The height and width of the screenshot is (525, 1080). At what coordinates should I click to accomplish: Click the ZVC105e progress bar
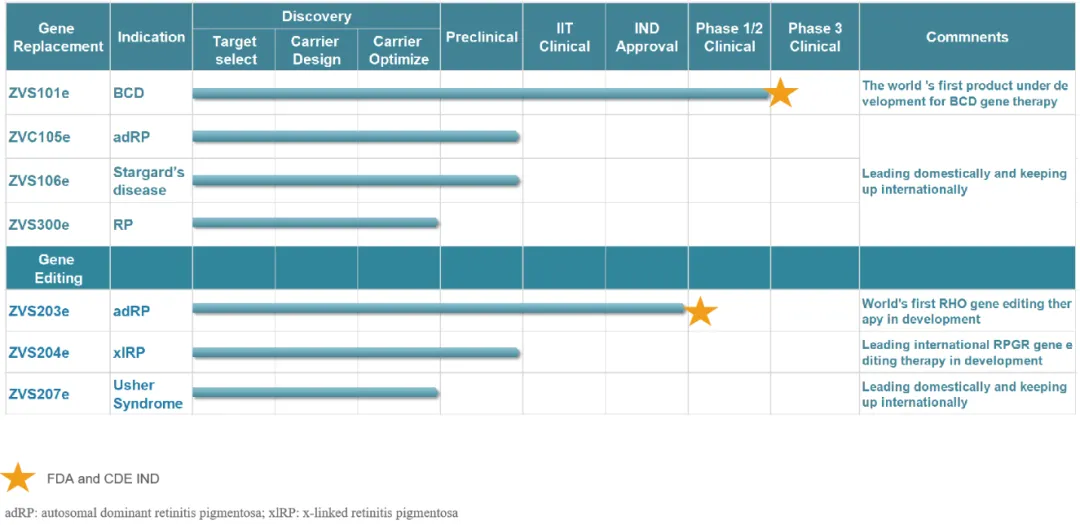pyautogui.click(x=355, y=137)
